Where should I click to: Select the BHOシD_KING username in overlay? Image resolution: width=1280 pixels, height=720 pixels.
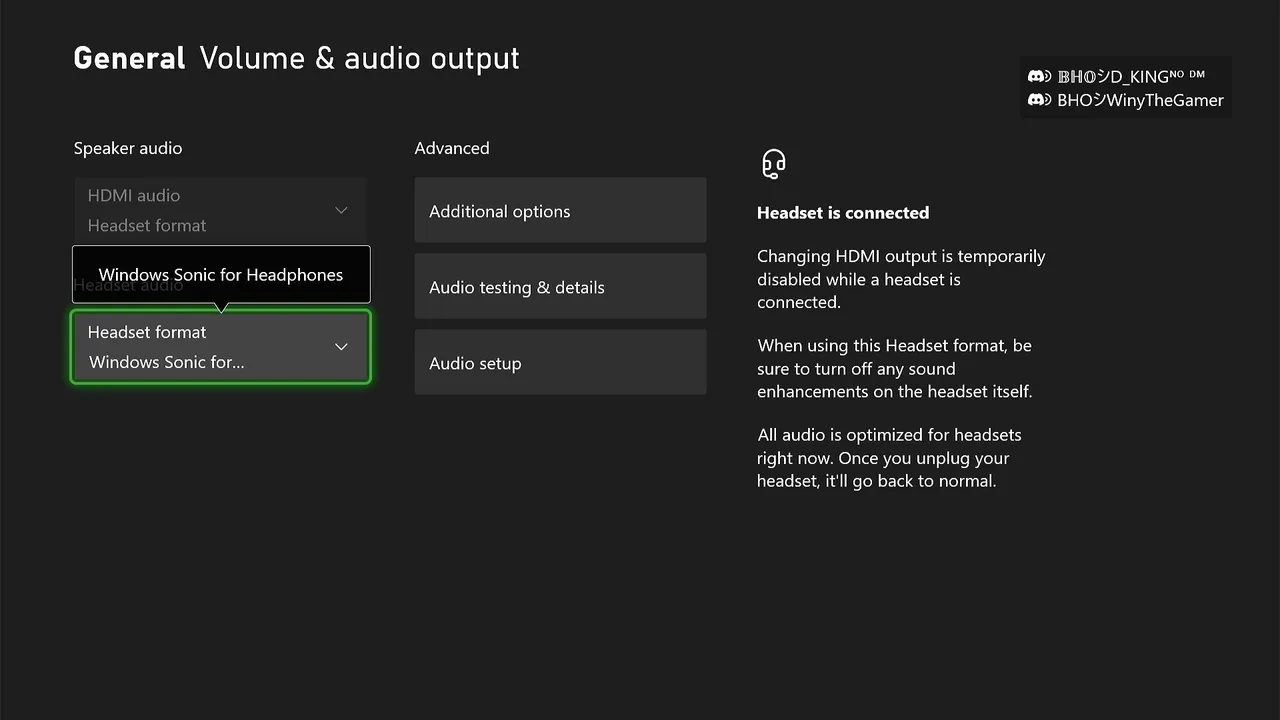(1130, 76)
